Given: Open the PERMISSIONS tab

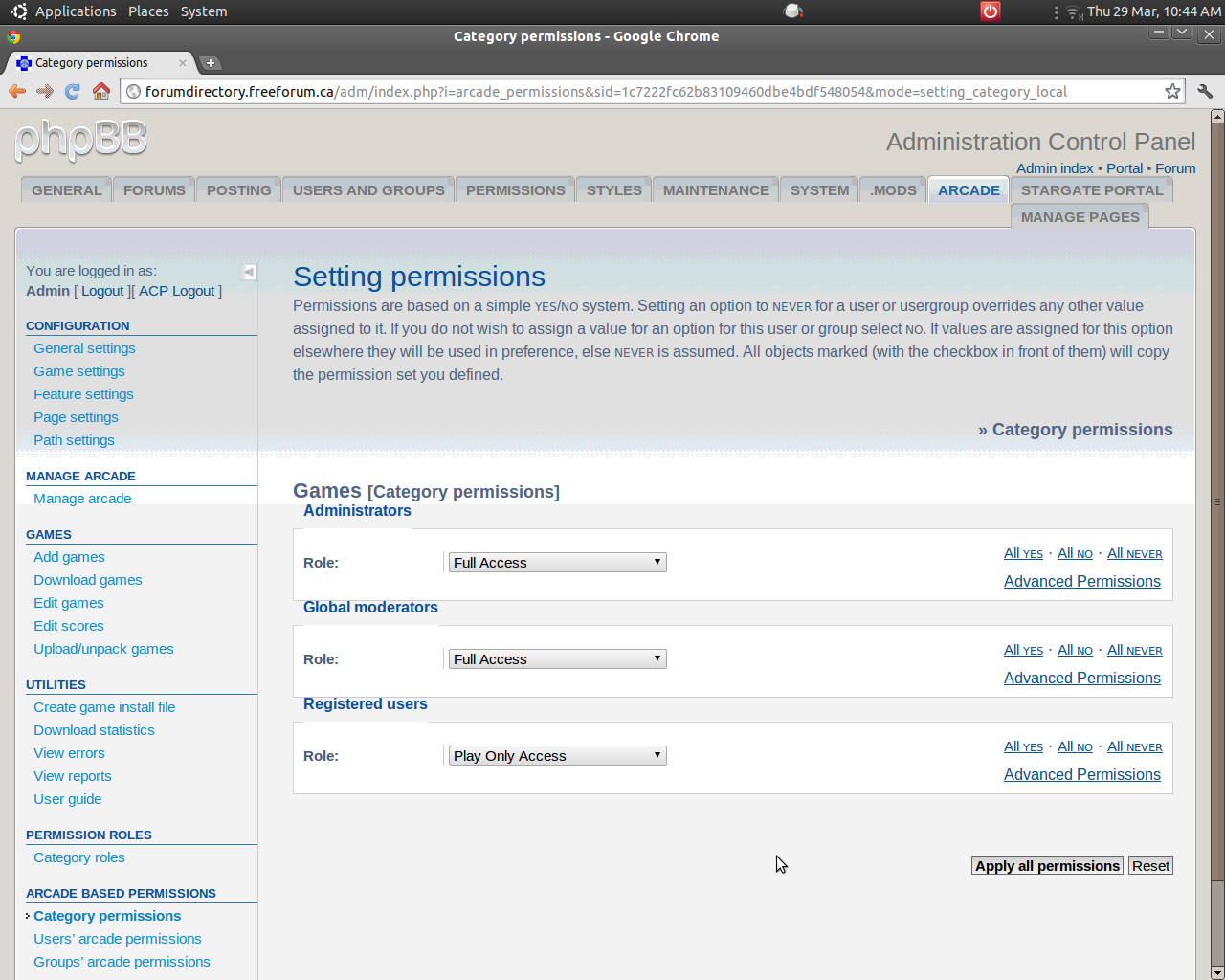Looking at the screenshot, I should coord(516,189).
